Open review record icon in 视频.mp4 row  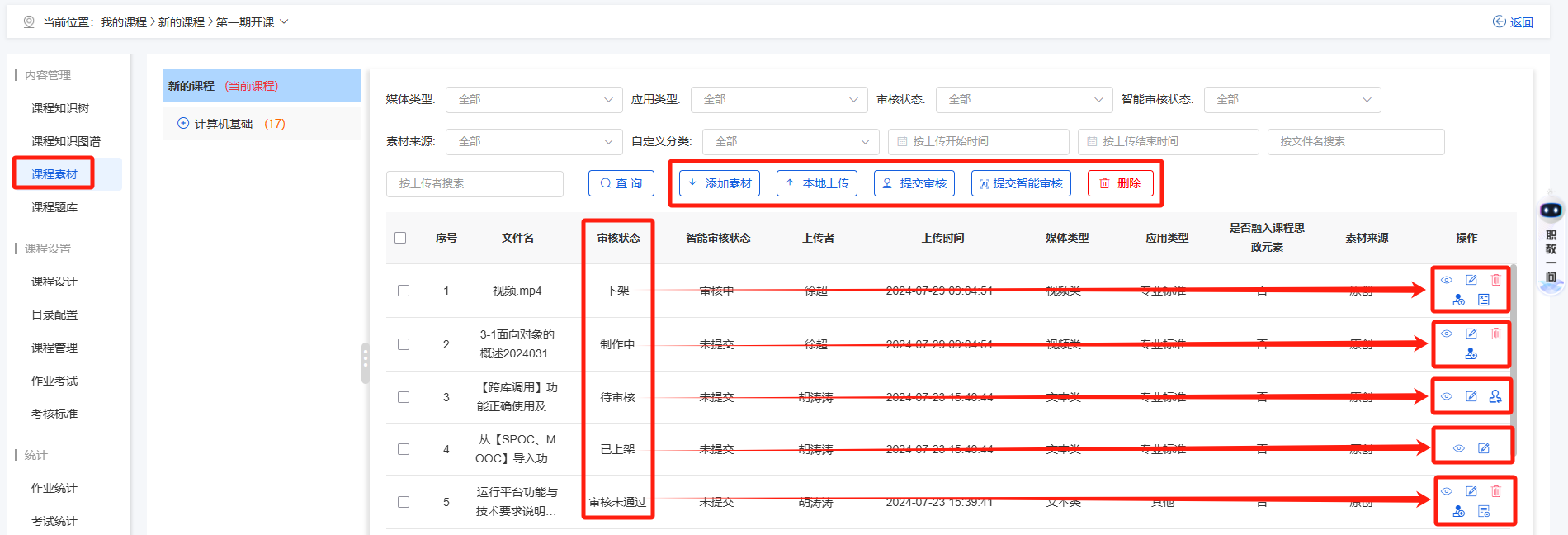[1484, 300]
